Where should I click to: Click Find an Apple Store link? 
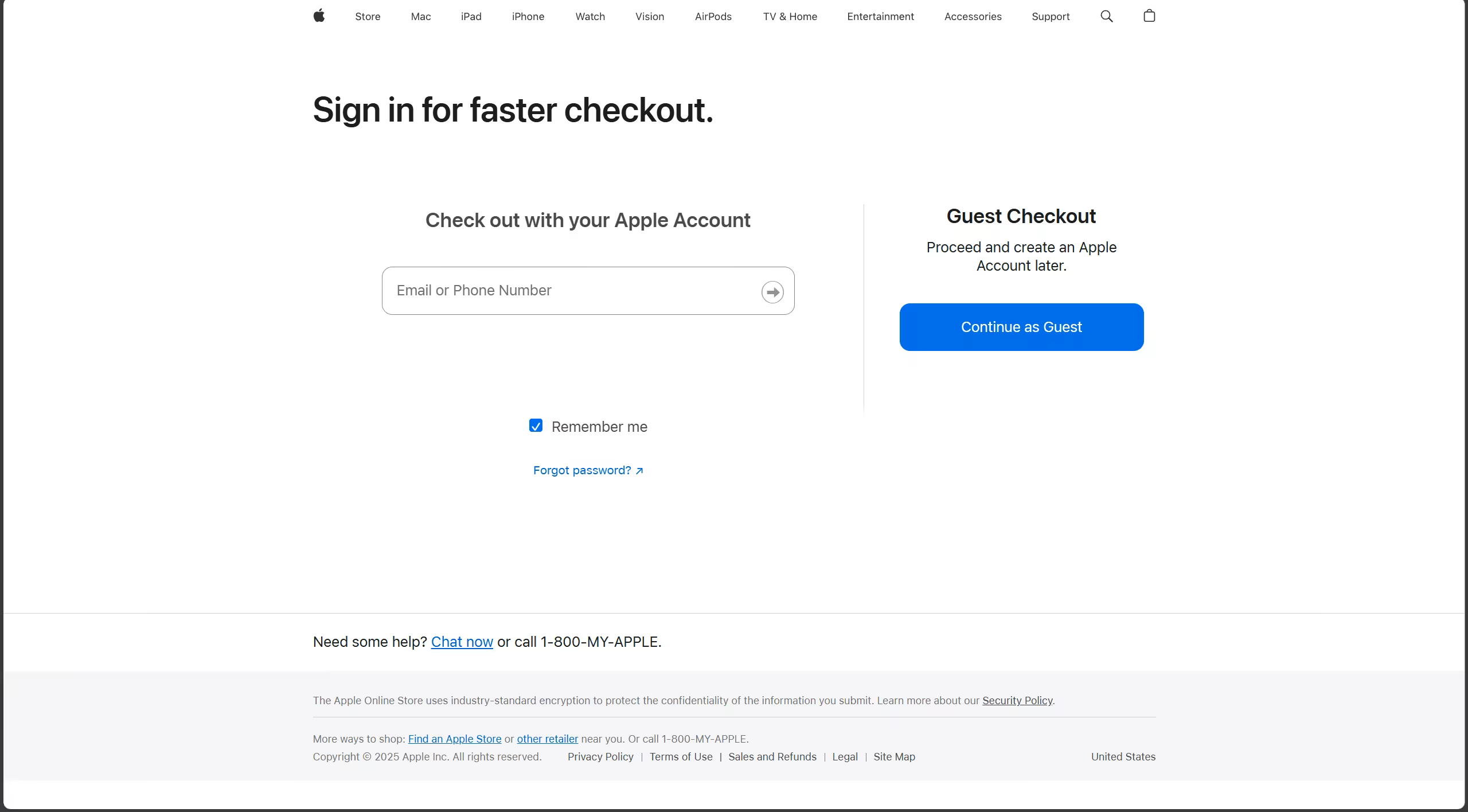(454, 739)
